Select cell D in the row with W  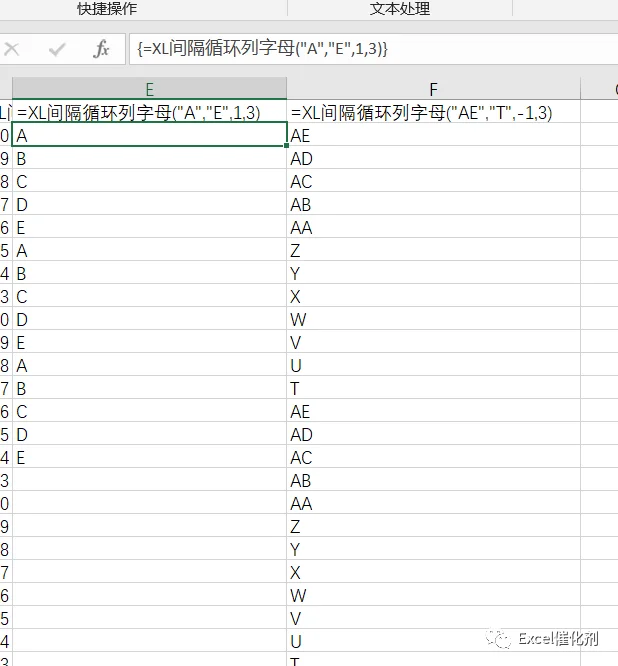pos(150,319)
